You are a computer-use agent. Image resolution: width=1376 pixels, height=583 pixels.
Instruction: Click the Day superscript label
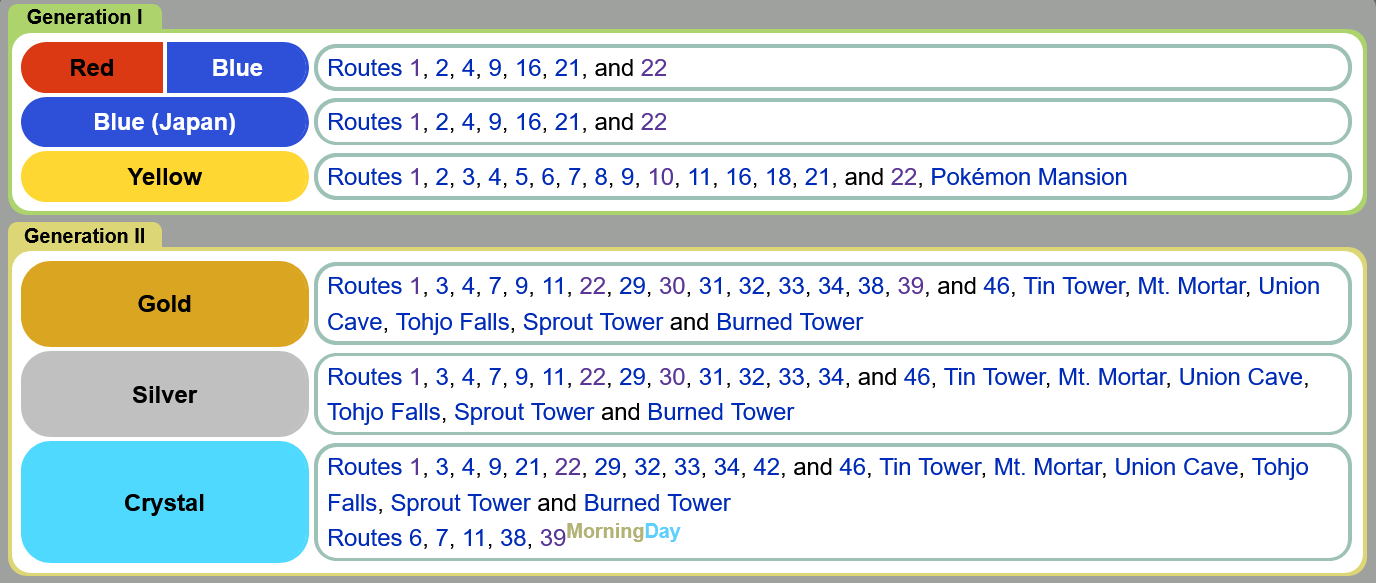(x=662, y=531)
